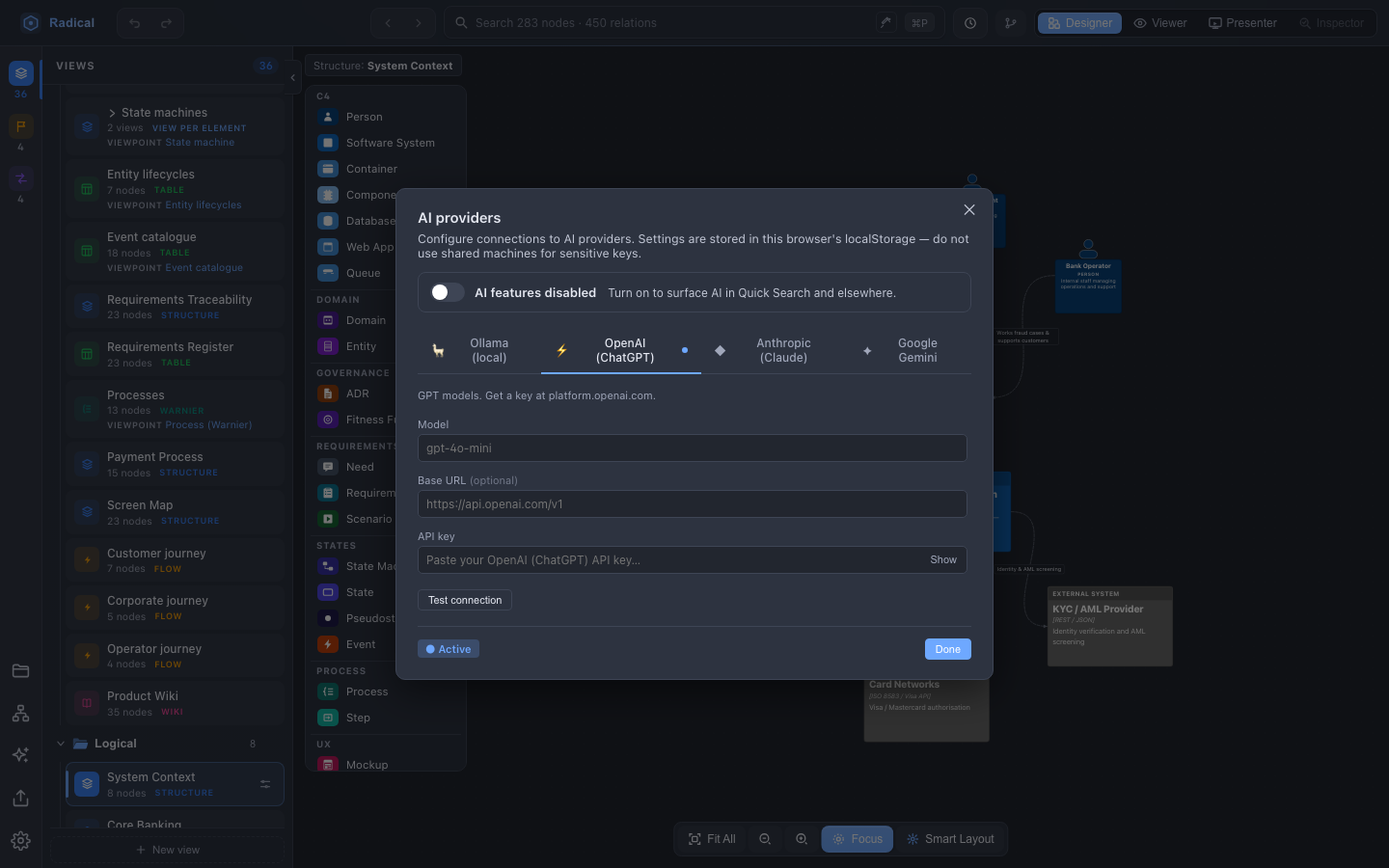
Task: Switch to Presenter mode
Action: pyautogui.click(x=1242, y=23)
